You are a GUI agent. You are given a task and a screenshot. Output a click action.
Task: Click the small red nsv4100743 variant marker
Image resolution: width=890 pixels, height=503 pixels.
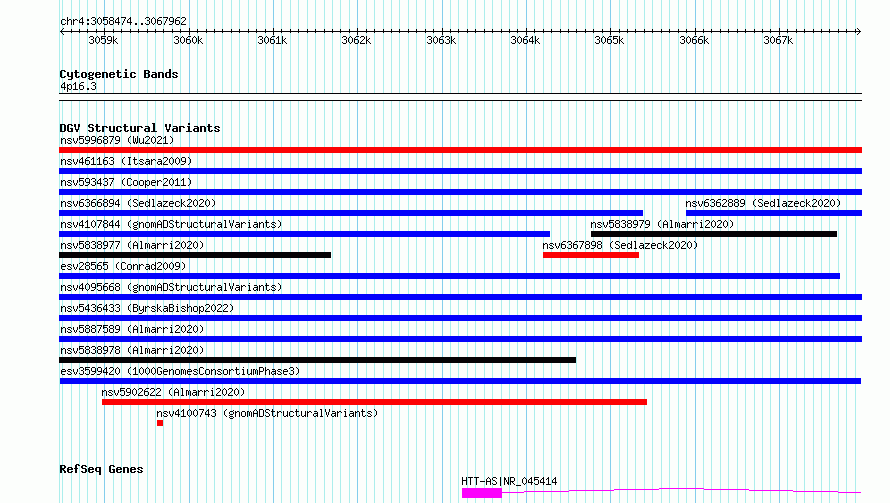[x=160, y=423]
